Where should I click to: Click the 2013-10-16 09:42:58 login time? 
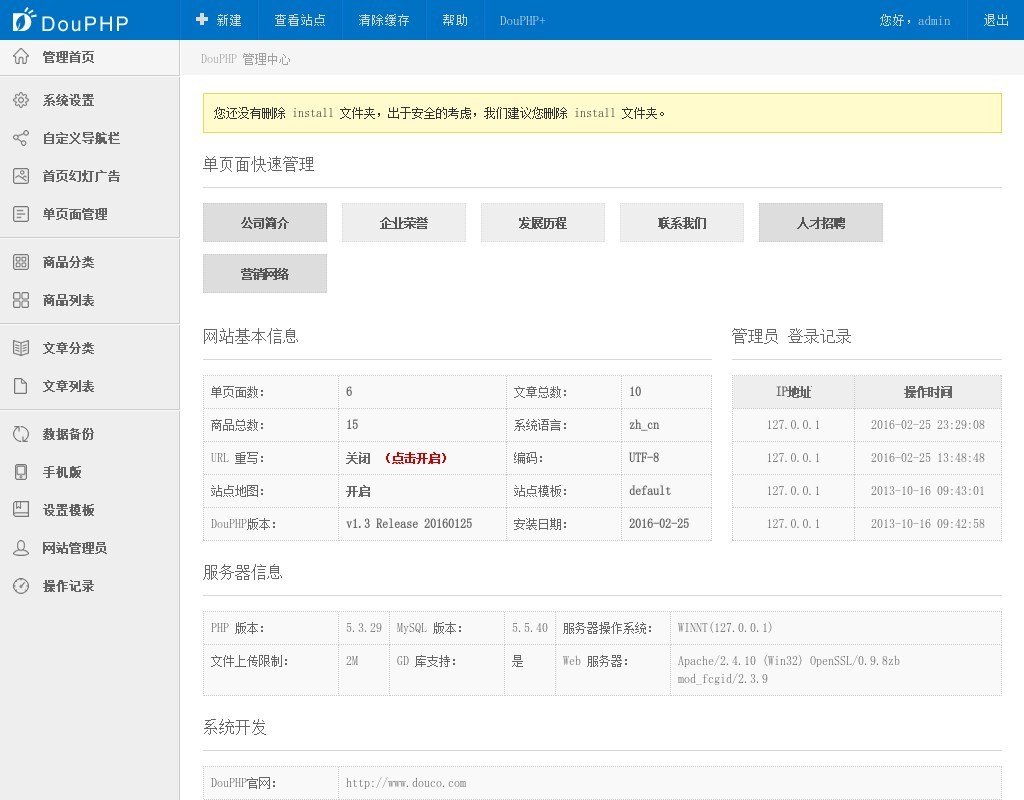click(927, 524)
